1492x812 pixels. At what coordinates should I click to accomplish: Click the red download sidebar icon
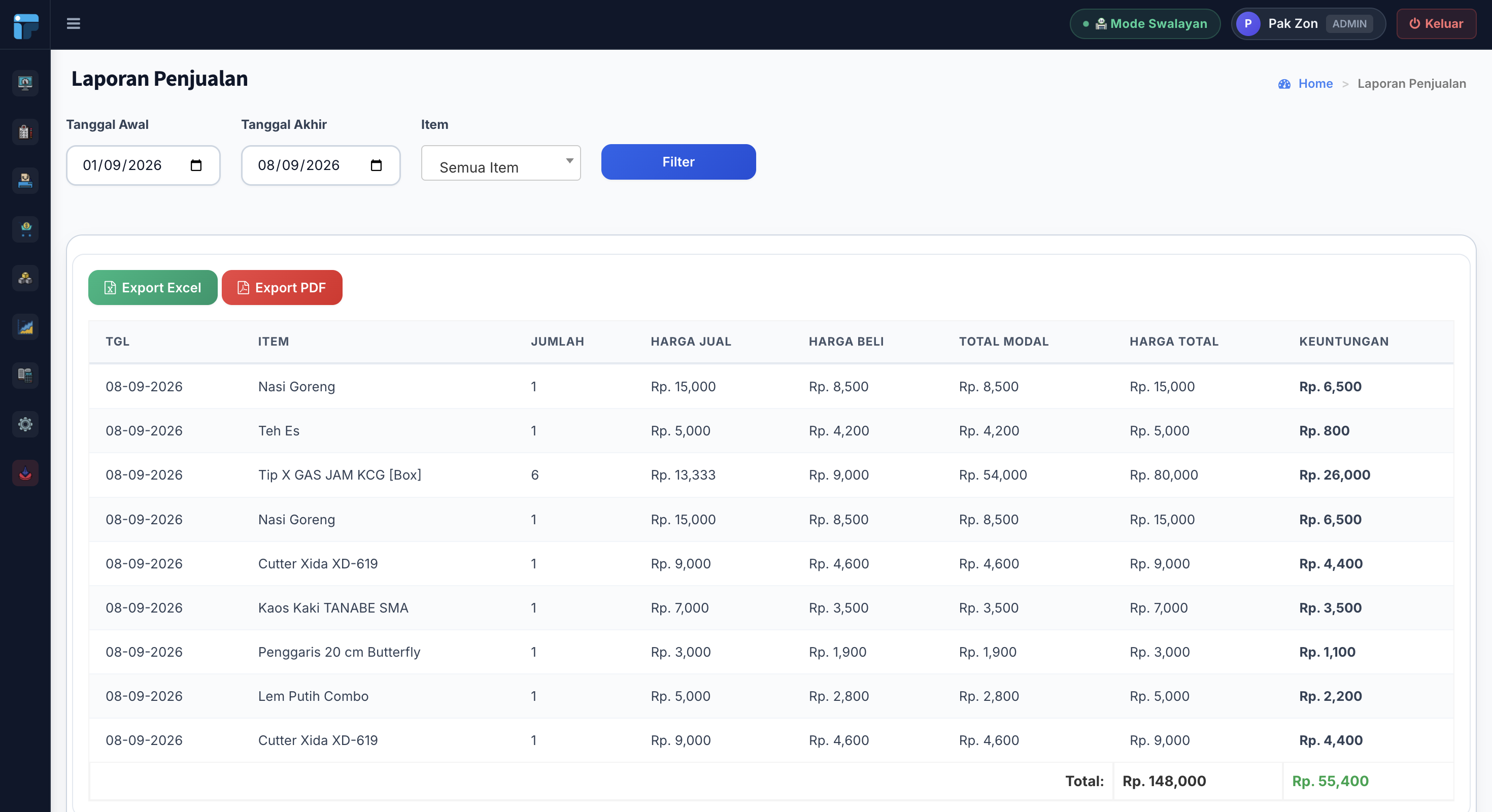pos(25,473)
